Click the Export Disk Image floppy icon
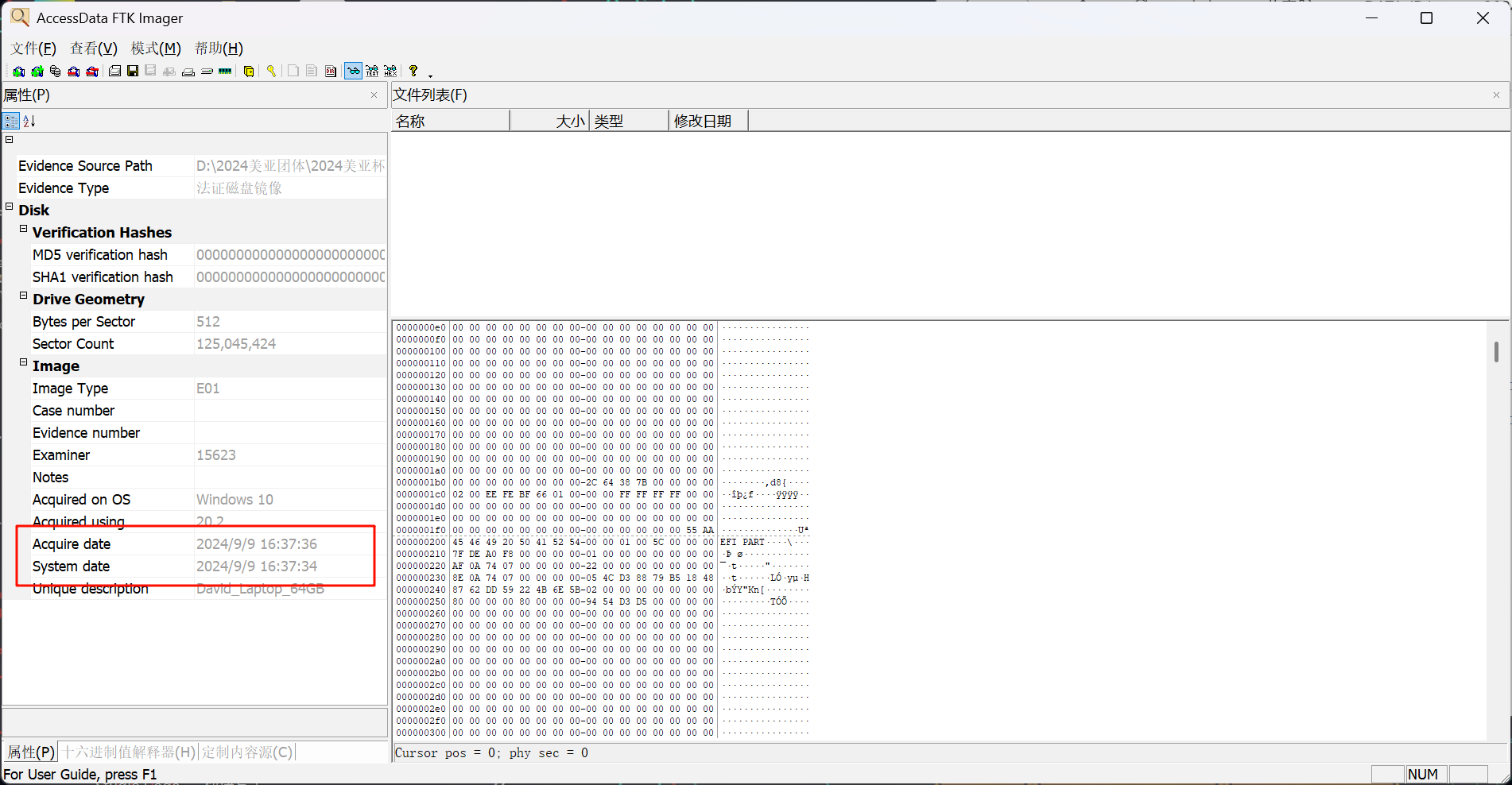1512x785 pixels. [x=133, y=71]
